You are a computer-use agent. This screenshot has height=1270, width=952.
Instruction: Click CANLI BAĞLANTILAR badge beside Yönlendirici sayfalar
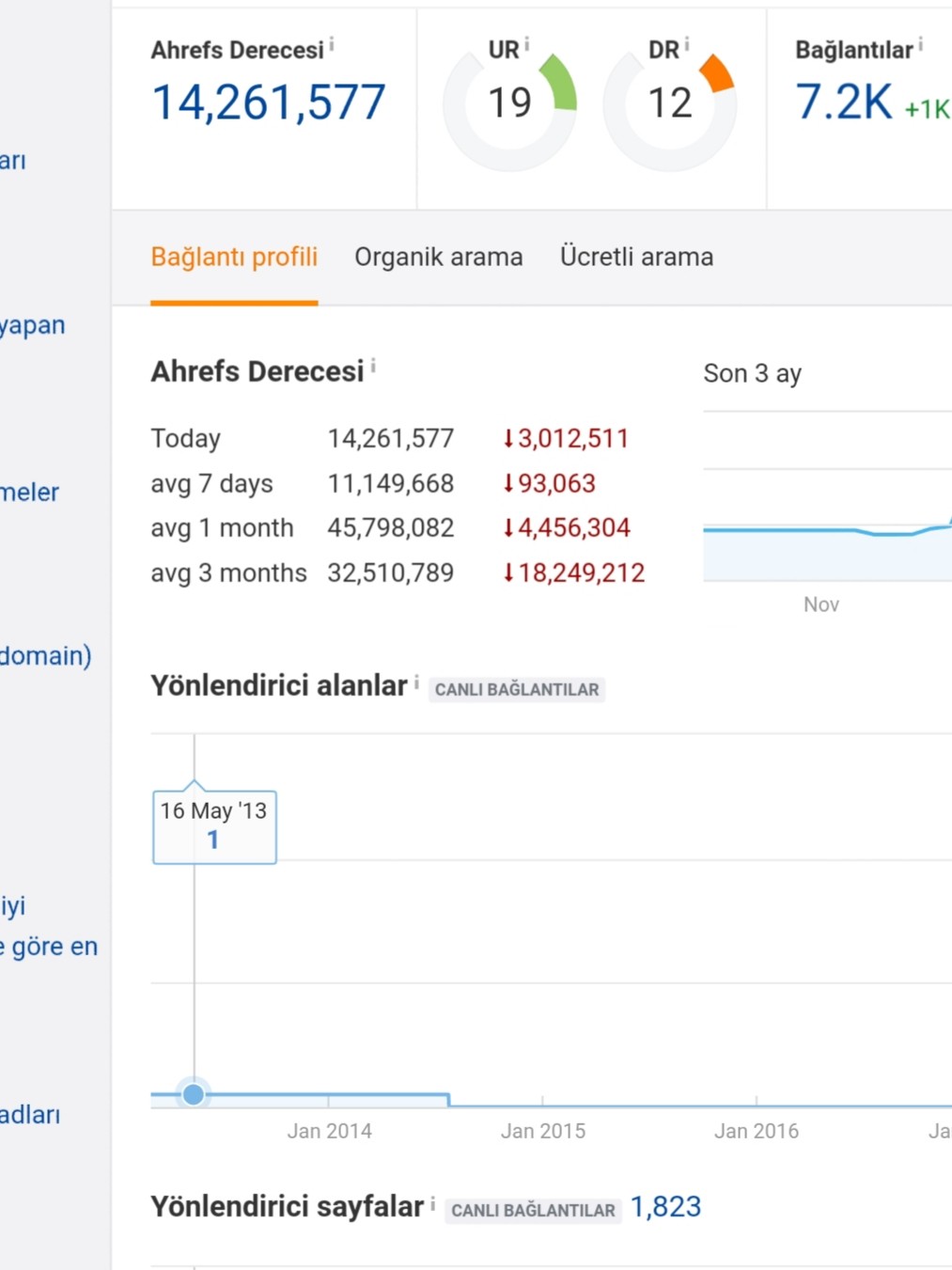533,1211
